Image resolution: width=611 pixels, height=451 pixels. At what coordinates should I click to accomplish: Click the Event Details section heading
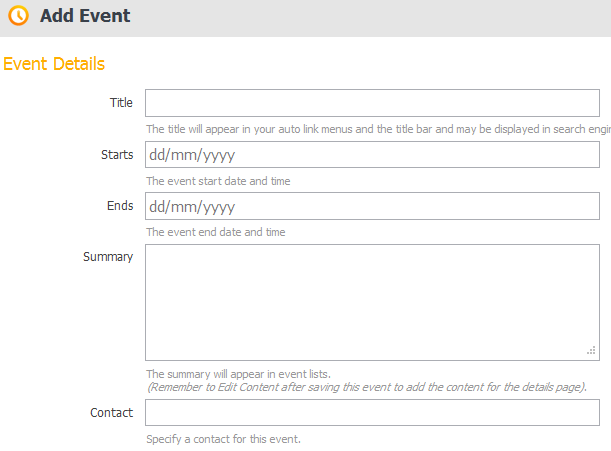[54, 64]
